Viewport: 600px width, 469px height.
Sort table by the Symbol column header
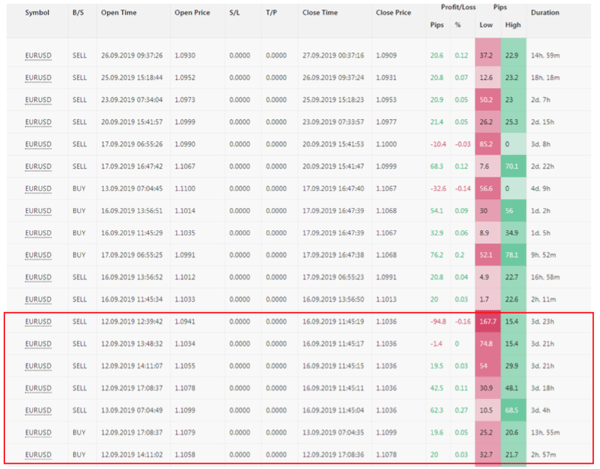pyautogui.click(x=37, y=13)
